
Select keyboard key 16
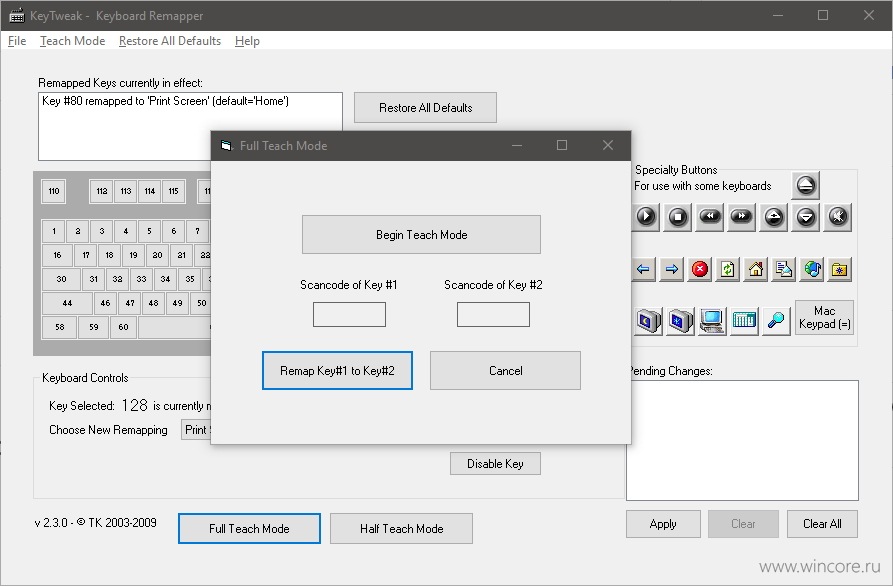point(57,255)
